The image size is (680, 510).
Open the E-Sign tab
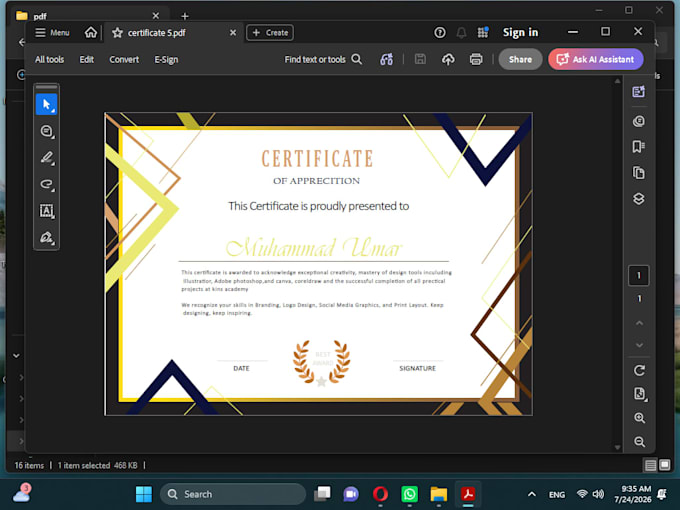point(166,59)
